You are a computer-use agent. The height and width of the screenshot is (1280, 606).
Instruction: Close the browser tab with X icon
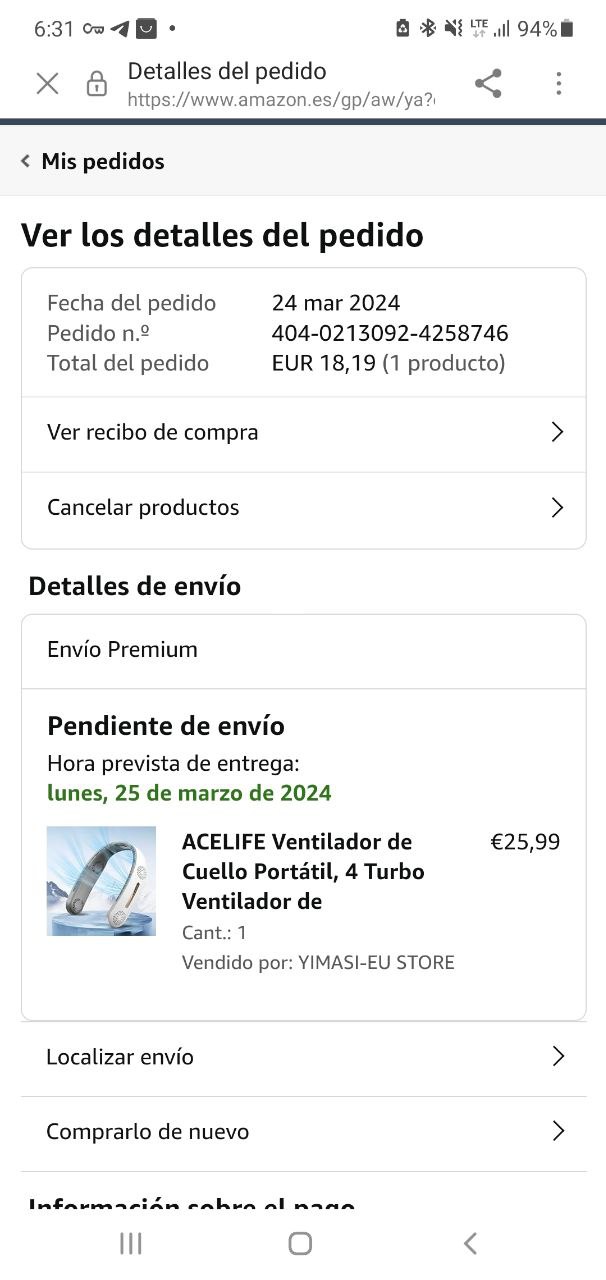coord(47,84)
